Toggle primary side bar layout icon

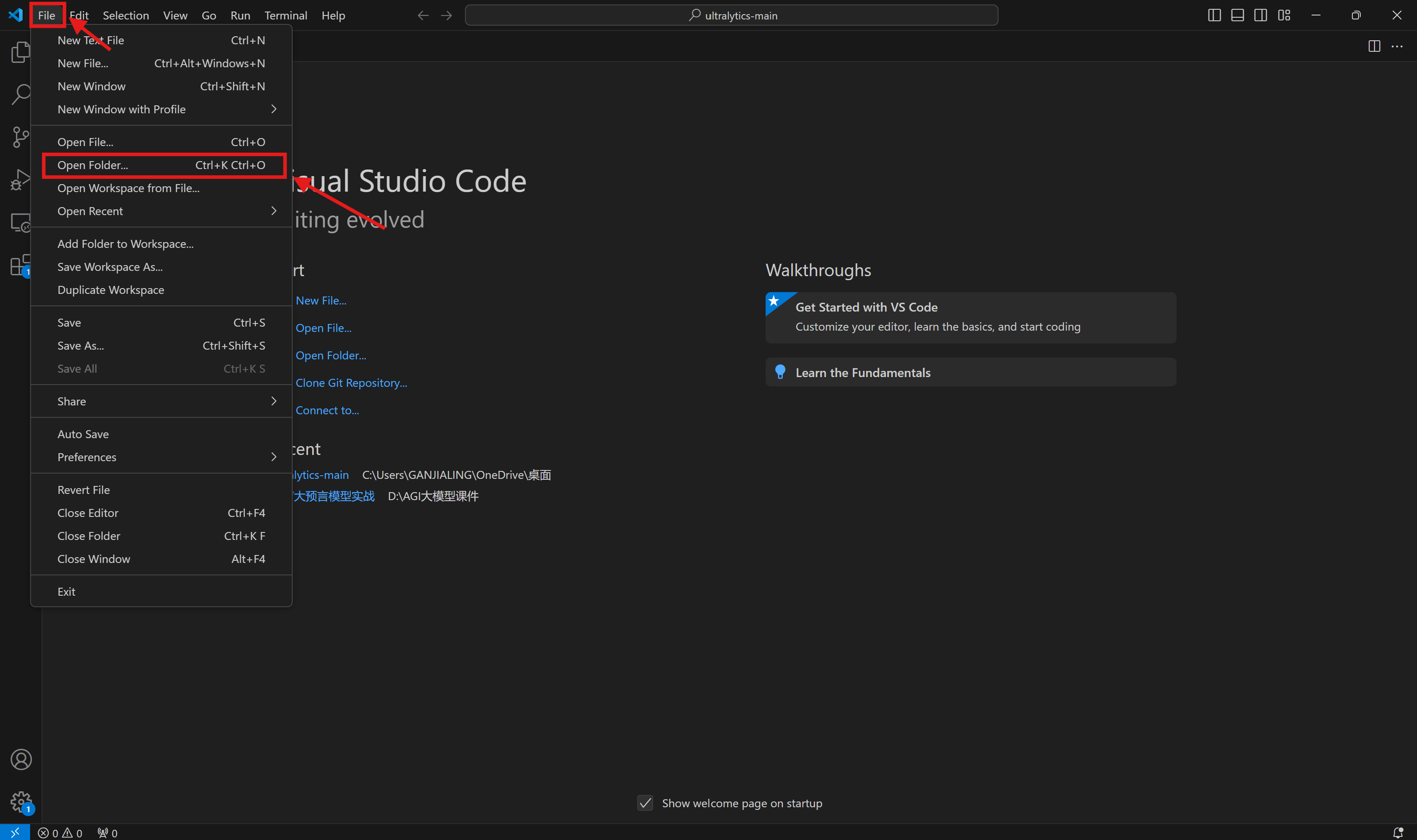[1214, 15]
